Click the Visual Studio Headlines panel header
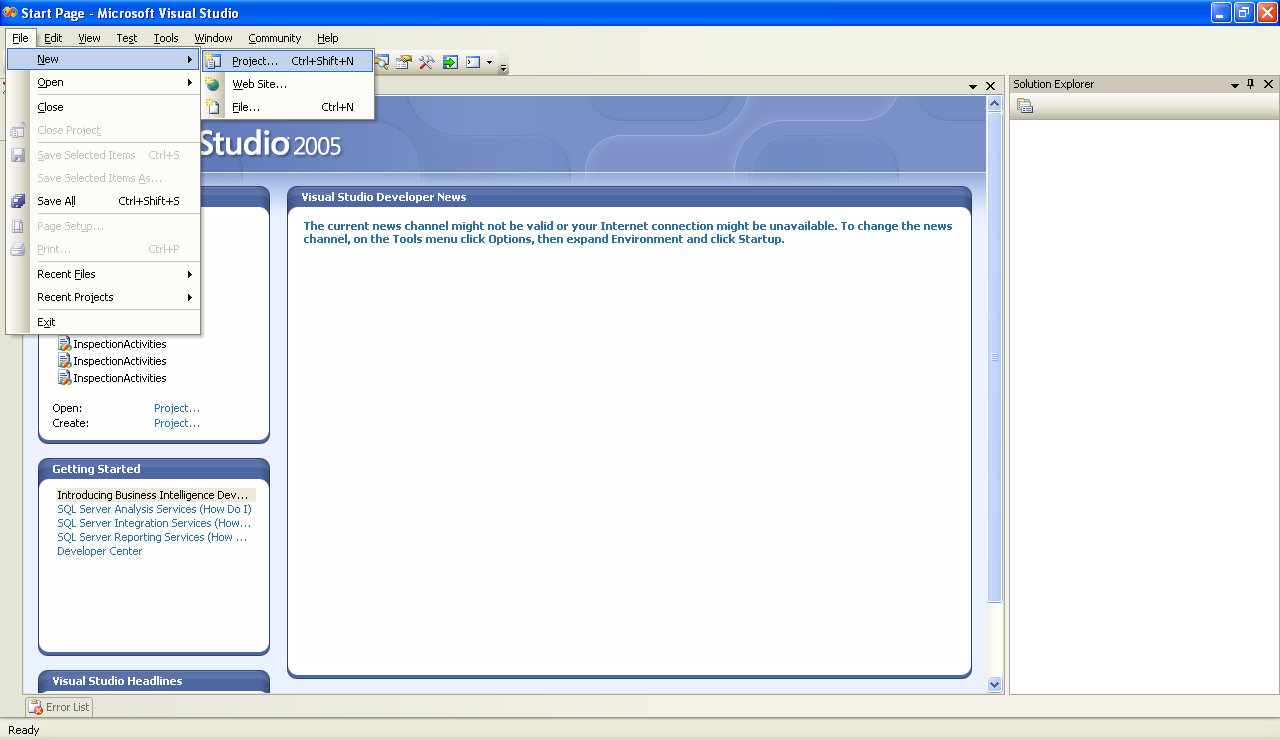 117,681
